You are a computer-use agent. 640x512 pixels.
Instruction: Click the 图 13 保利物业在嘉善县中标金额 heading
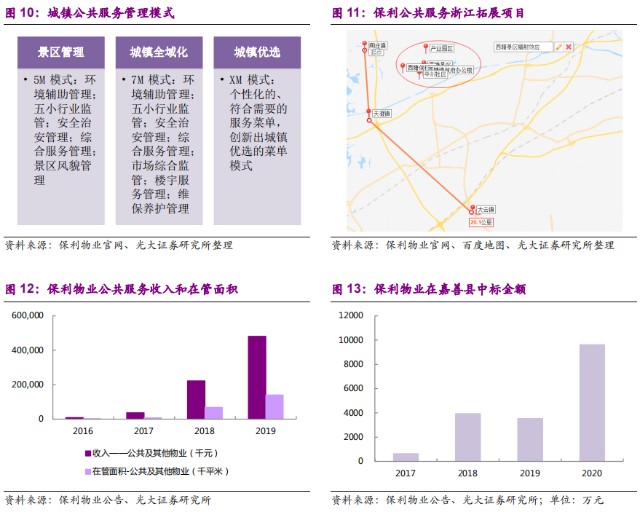(x=429, y=289)
